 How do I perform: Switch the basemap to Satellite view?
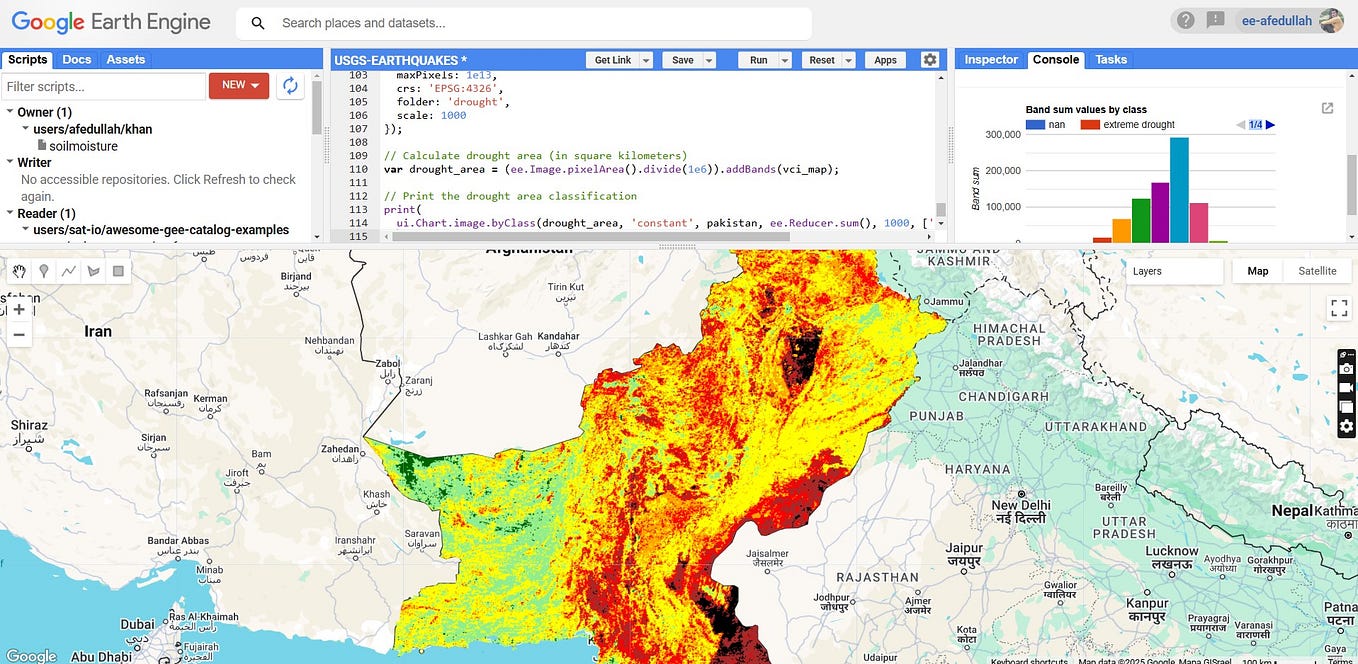coord(1317,271)
